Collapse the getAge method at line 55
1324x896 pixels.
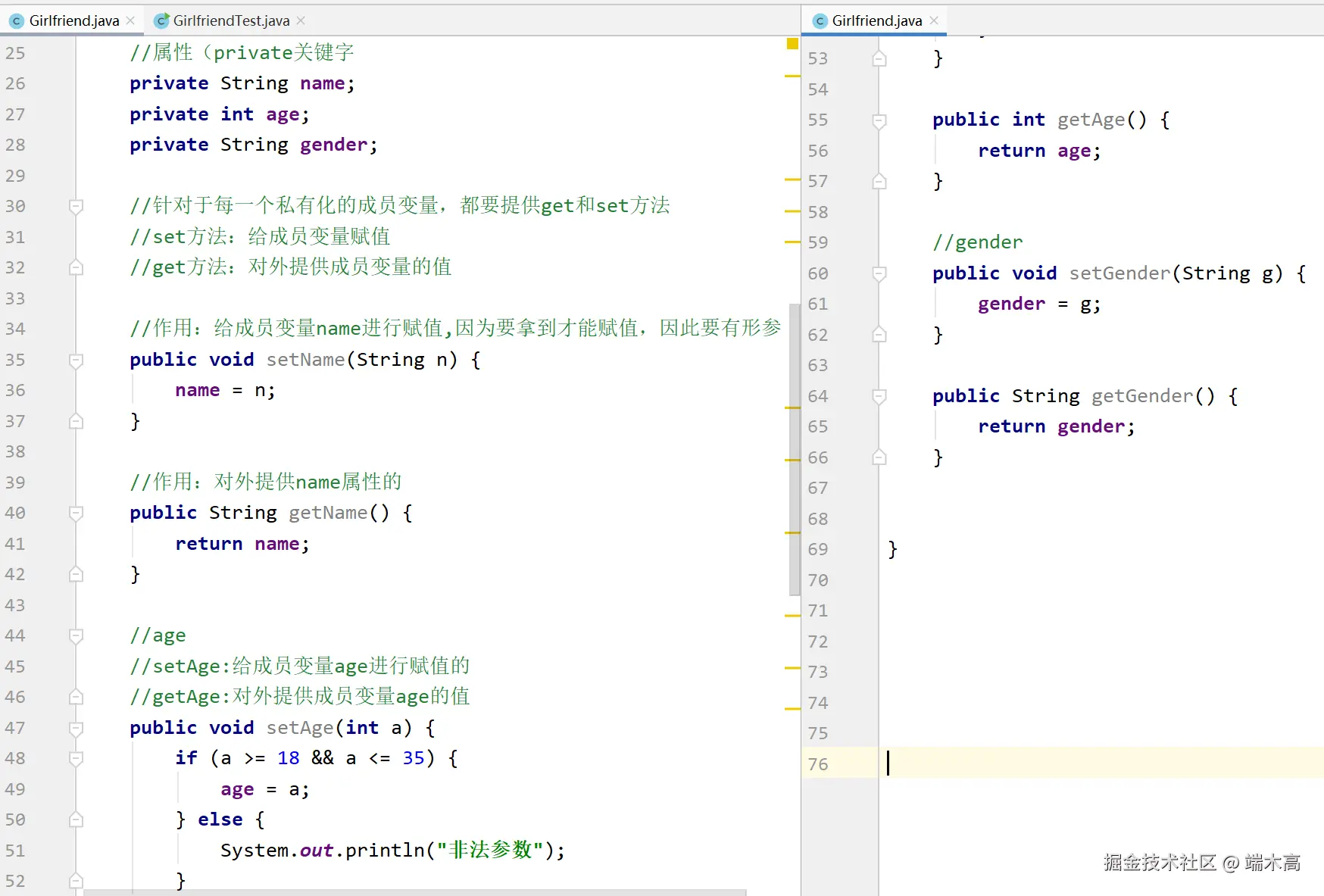[879, 120]
